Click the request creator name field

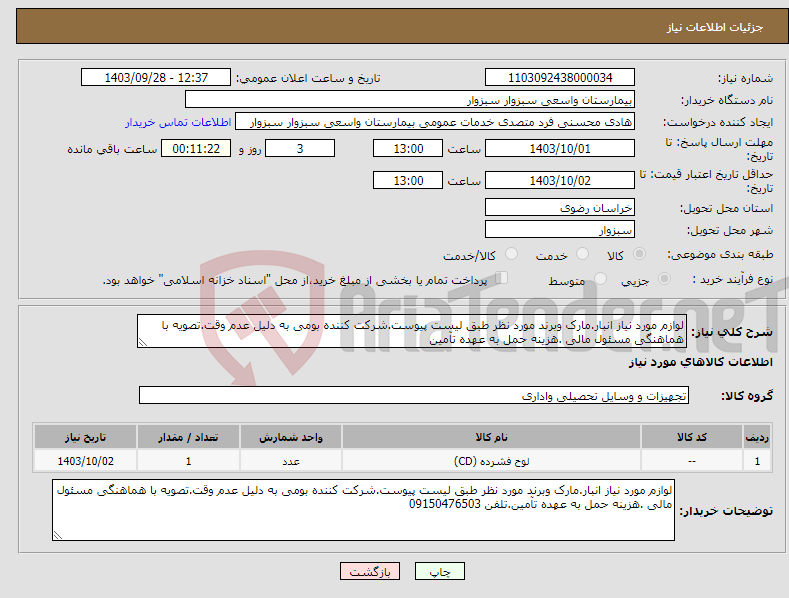435,122
